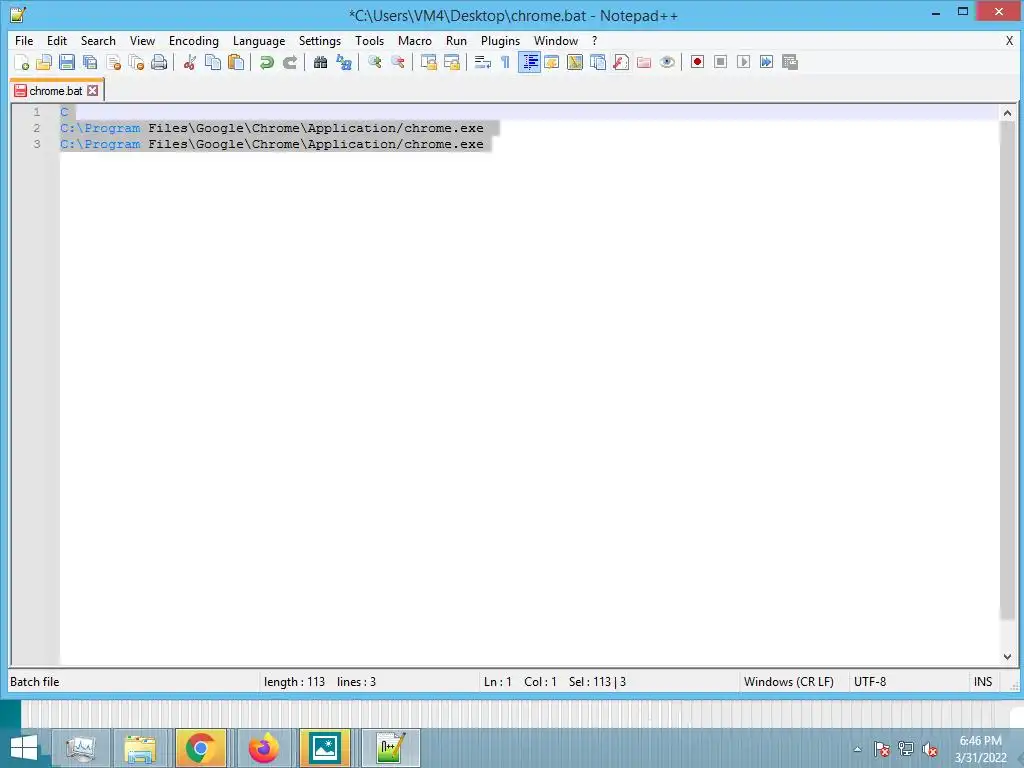Image resolution: width=1024 pixels, height=768 pixels.
Task: Open Find with the binoculars icon
Action: point(320,62)
